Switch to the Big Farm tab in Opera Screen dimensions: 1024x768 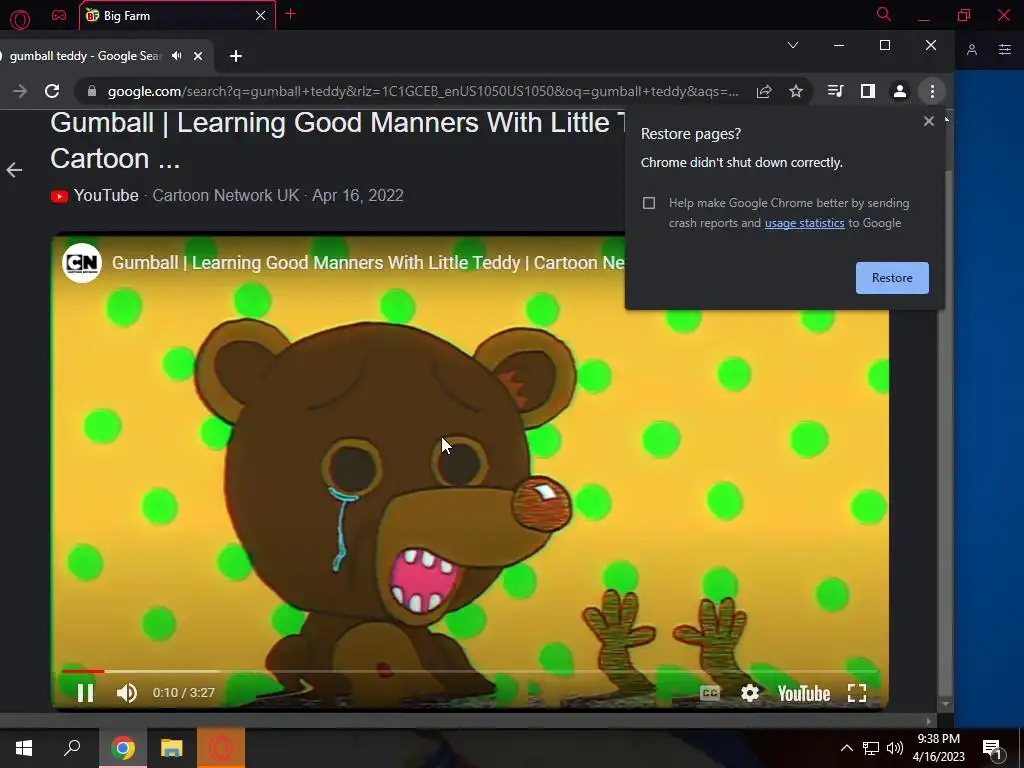click(170, 16)
